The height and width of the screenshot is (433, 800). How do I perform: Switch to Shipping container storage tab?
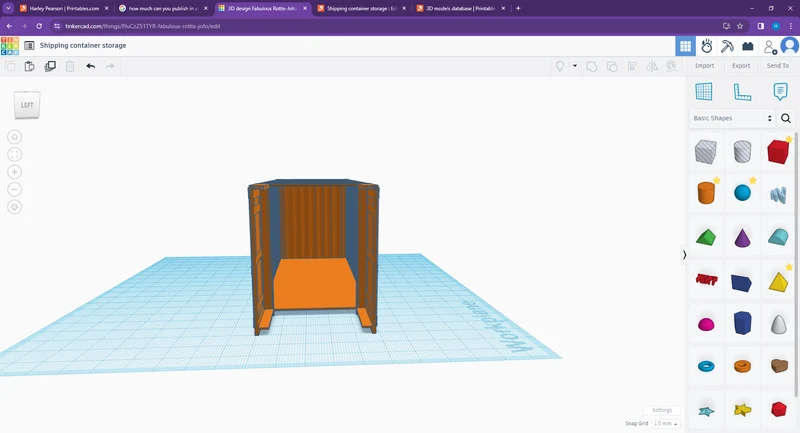pyautogui.click(x=361, y=9)
